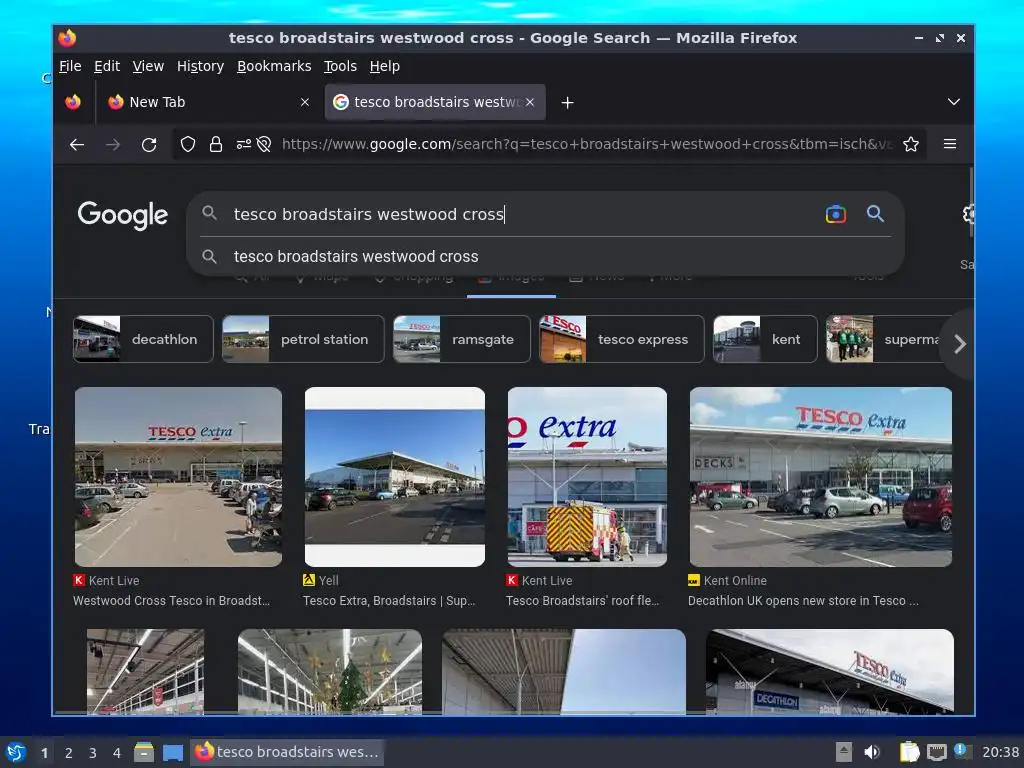Viewport: 1024px width, 768px height.
Task: Open a new tab with the plus button
Action: (568, 103)
